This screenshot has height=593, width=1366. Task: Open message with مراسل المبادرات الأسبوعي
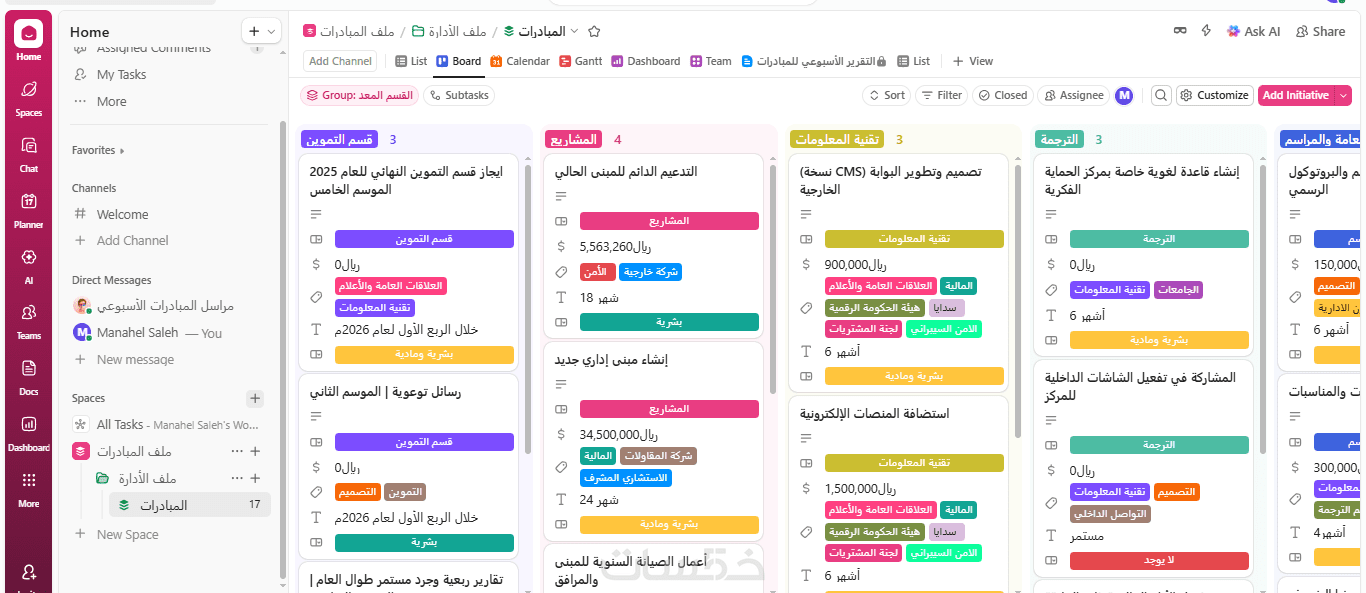click(x=165, y=306)
